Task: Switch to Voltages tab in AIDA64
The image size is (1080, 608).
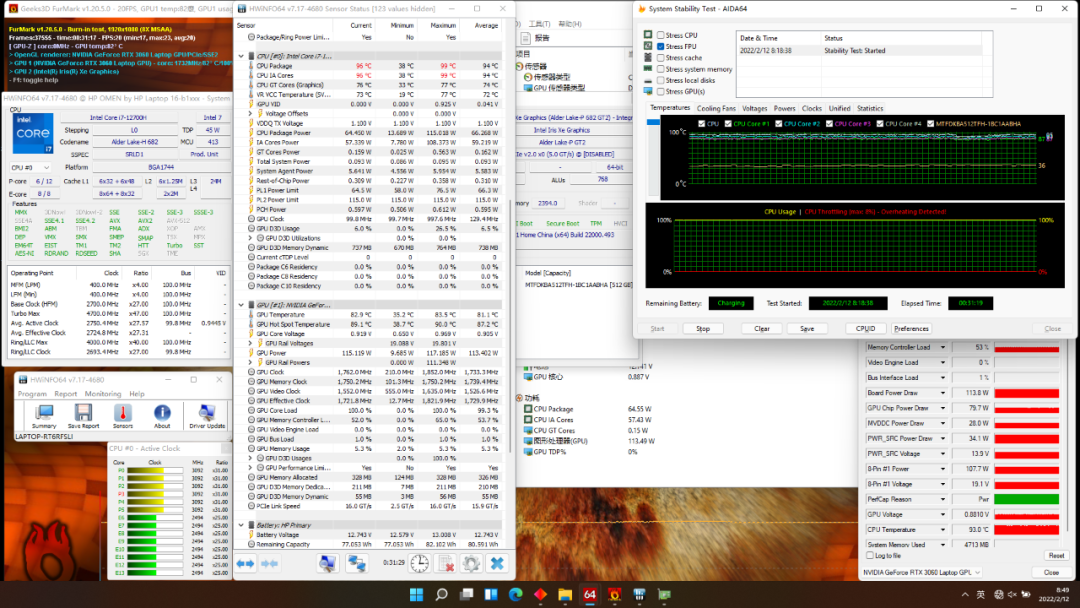Action: [x=754, y=108]
